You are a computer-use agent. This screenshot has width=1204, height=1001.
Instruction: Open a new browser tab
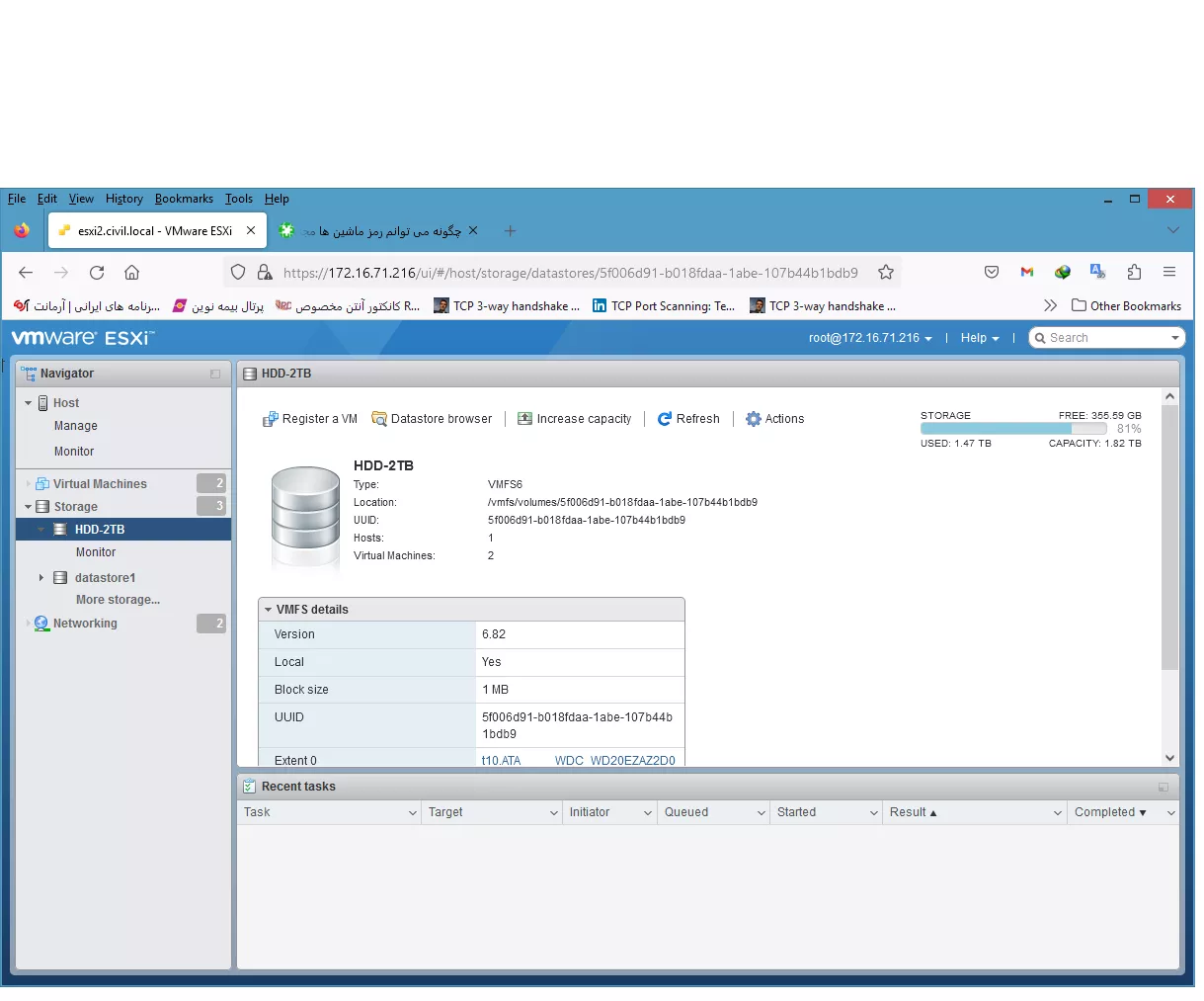pyautogui.click(x=510, y=231)
